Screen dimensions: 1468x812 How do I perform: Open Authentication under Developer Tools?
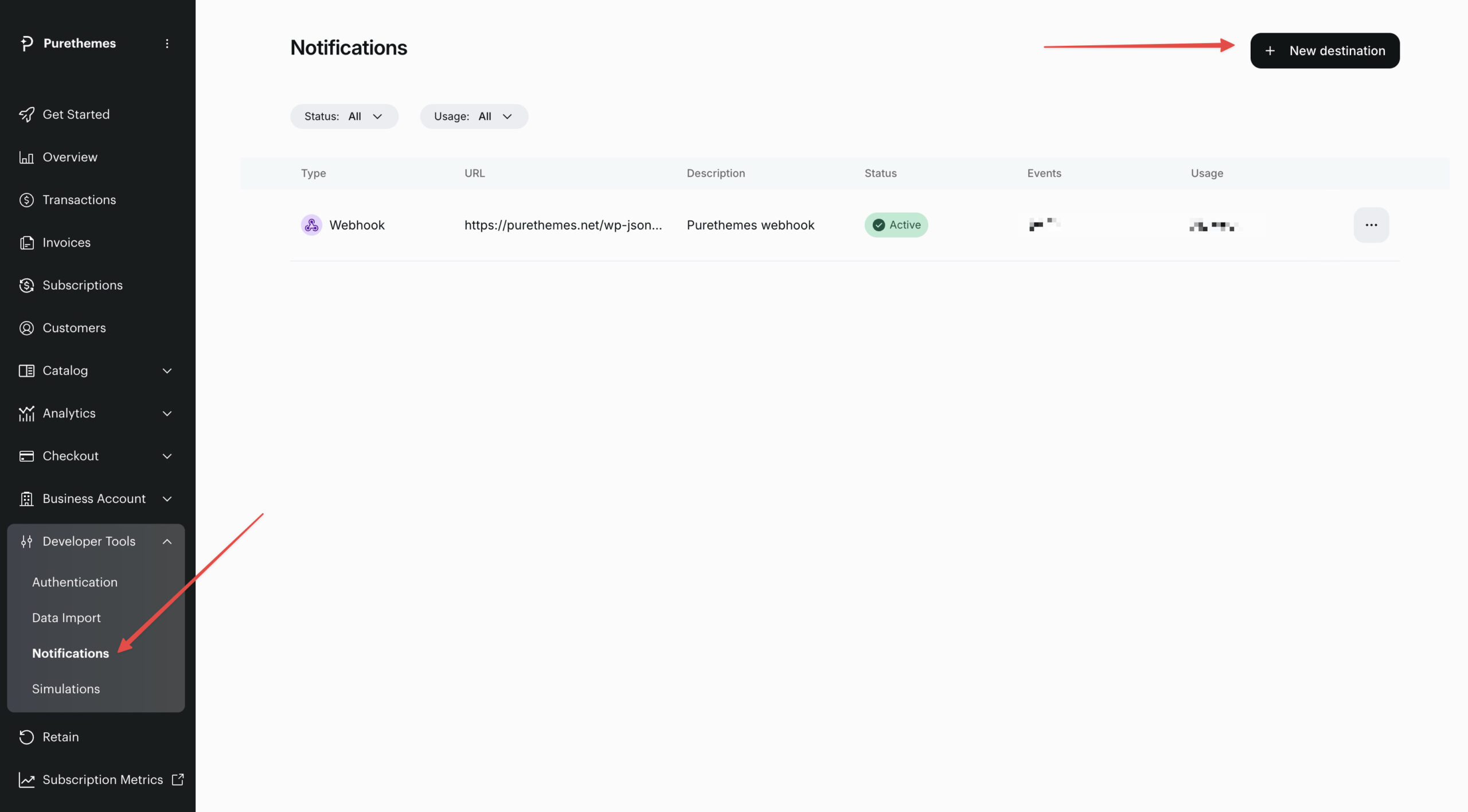pos(75,582)
